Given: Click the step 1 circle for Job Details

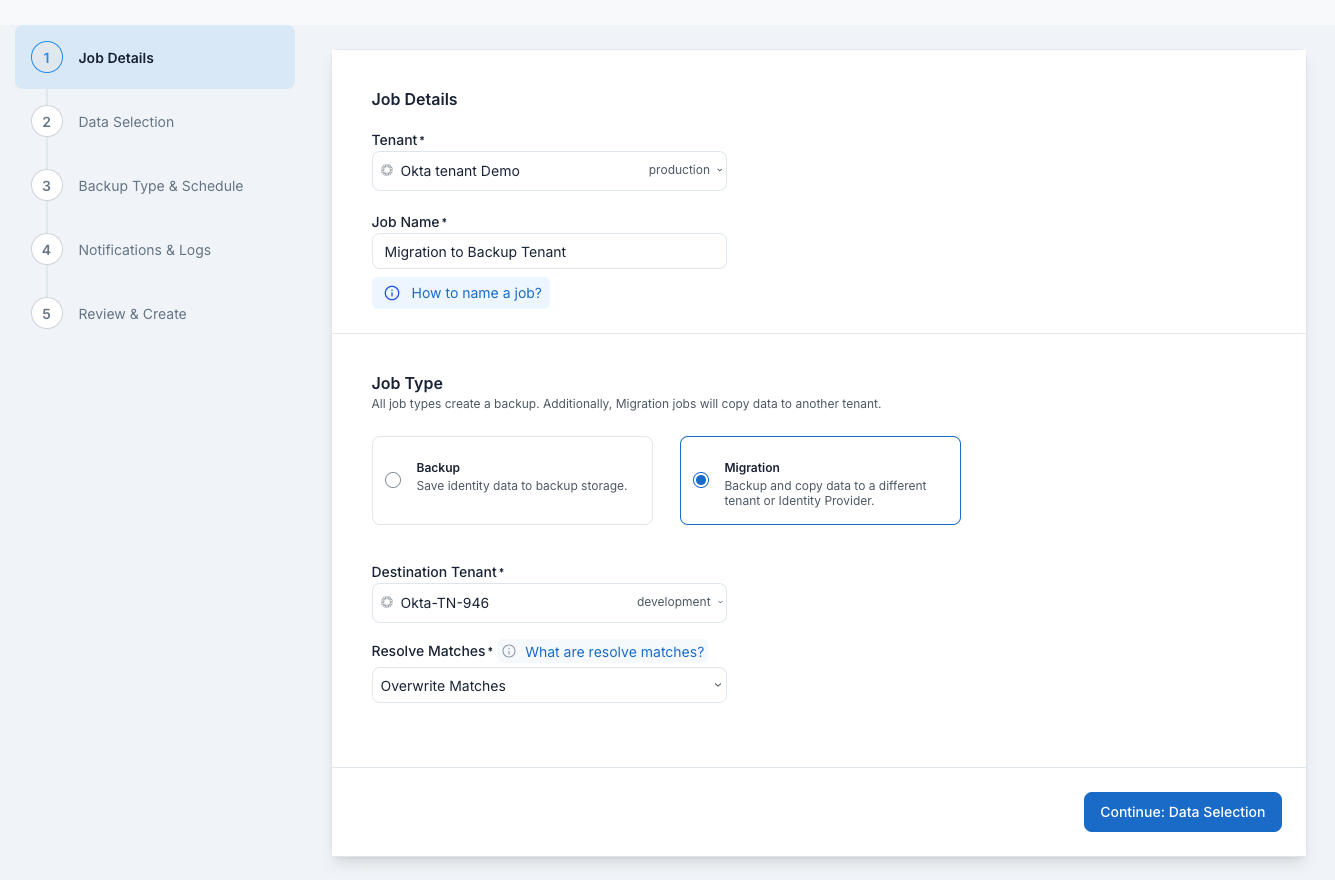Looking at the screenshot, I should (46, 57).
